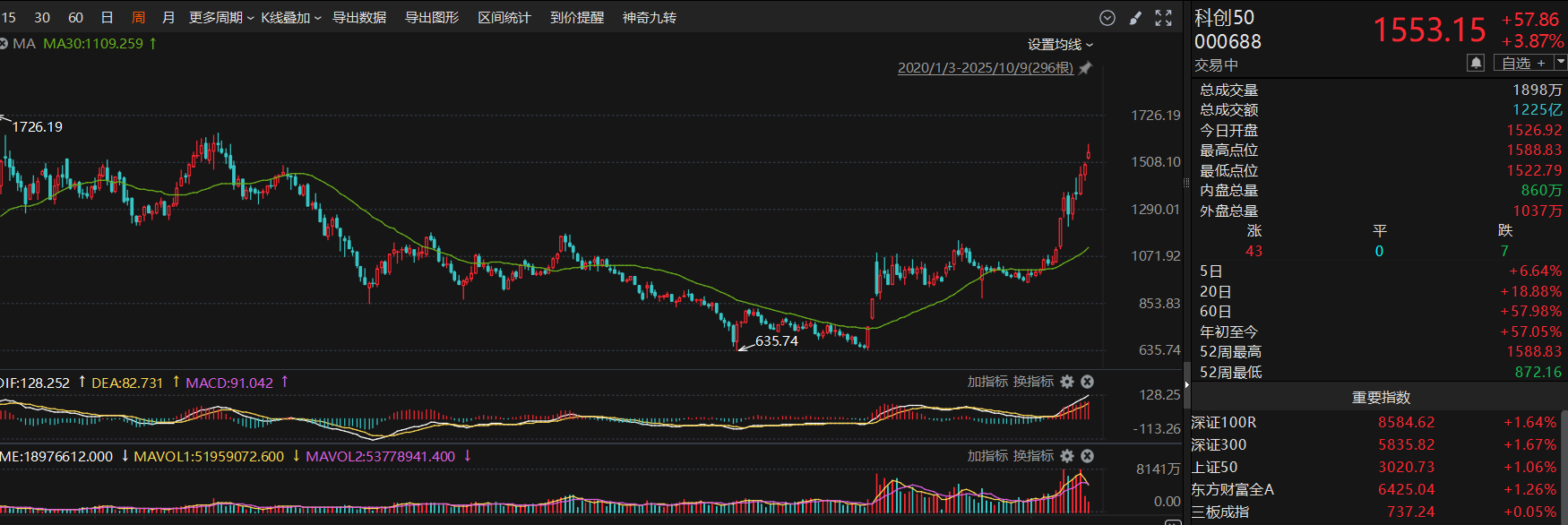
Task: Open the circular chevron-down menu icon
Action: (1107, 18)
